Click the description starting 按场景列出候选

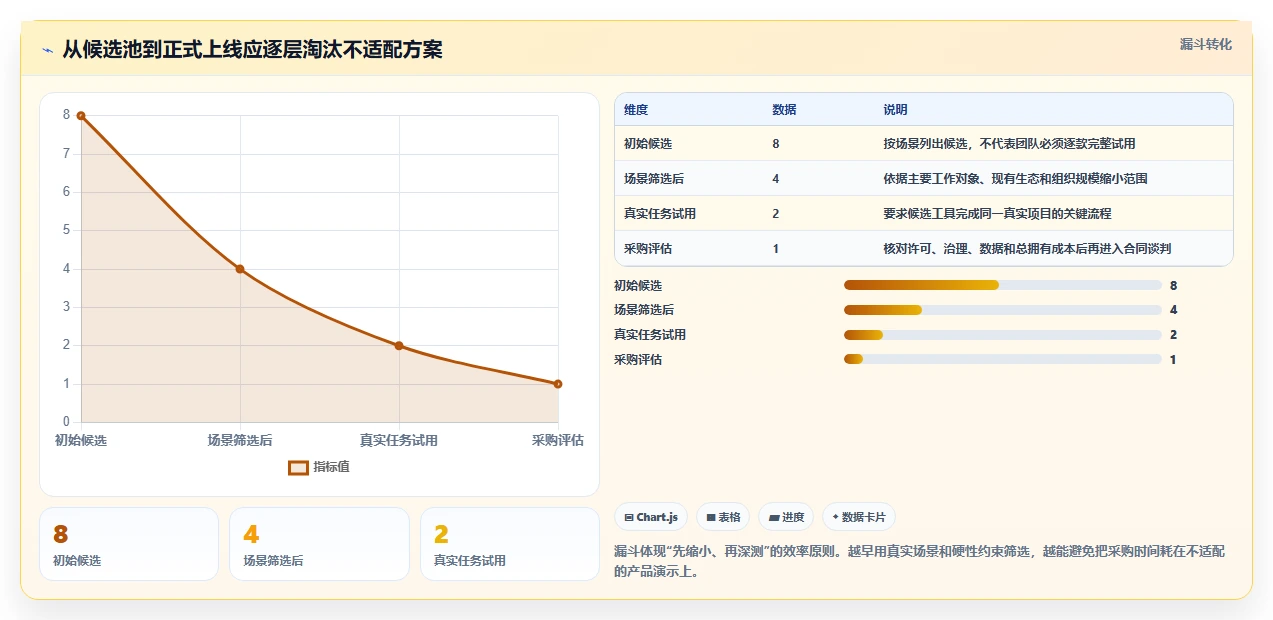point(1009,144)
